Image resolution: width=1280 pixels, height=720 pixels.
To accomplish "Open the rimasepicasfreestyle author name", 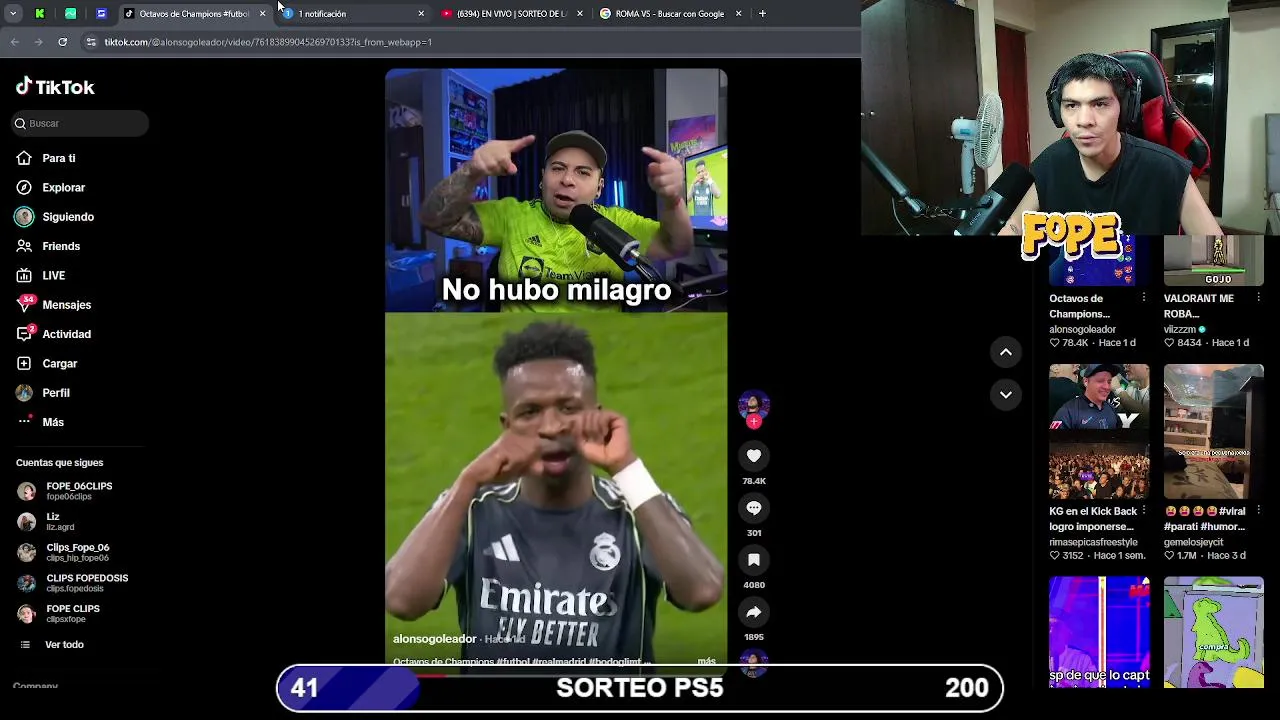I will pyautogui.click(x=1093, y=542).
